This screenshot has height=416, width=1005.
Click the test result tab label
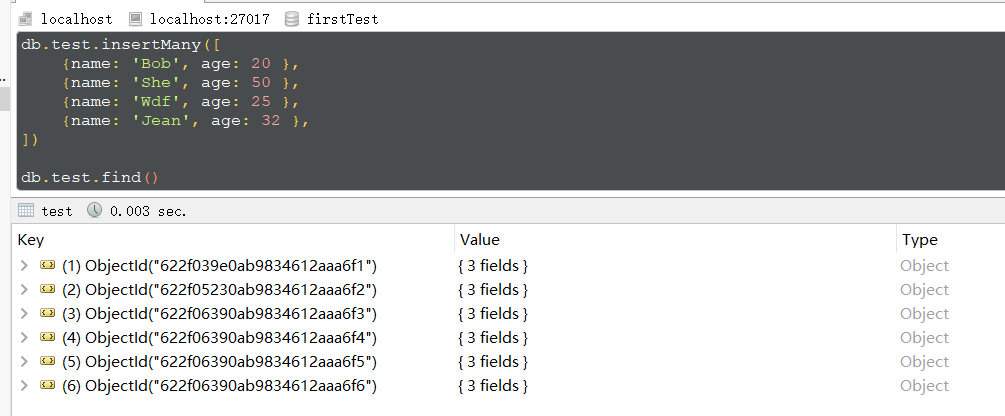coord(56,211)
